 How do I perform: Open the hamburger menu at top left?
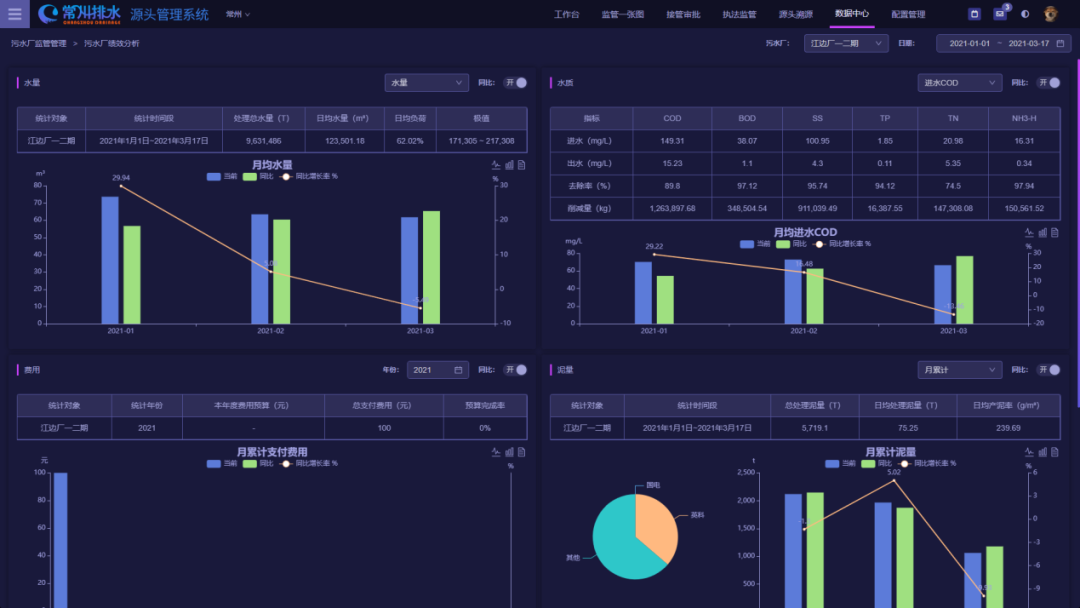pos(14,14)
